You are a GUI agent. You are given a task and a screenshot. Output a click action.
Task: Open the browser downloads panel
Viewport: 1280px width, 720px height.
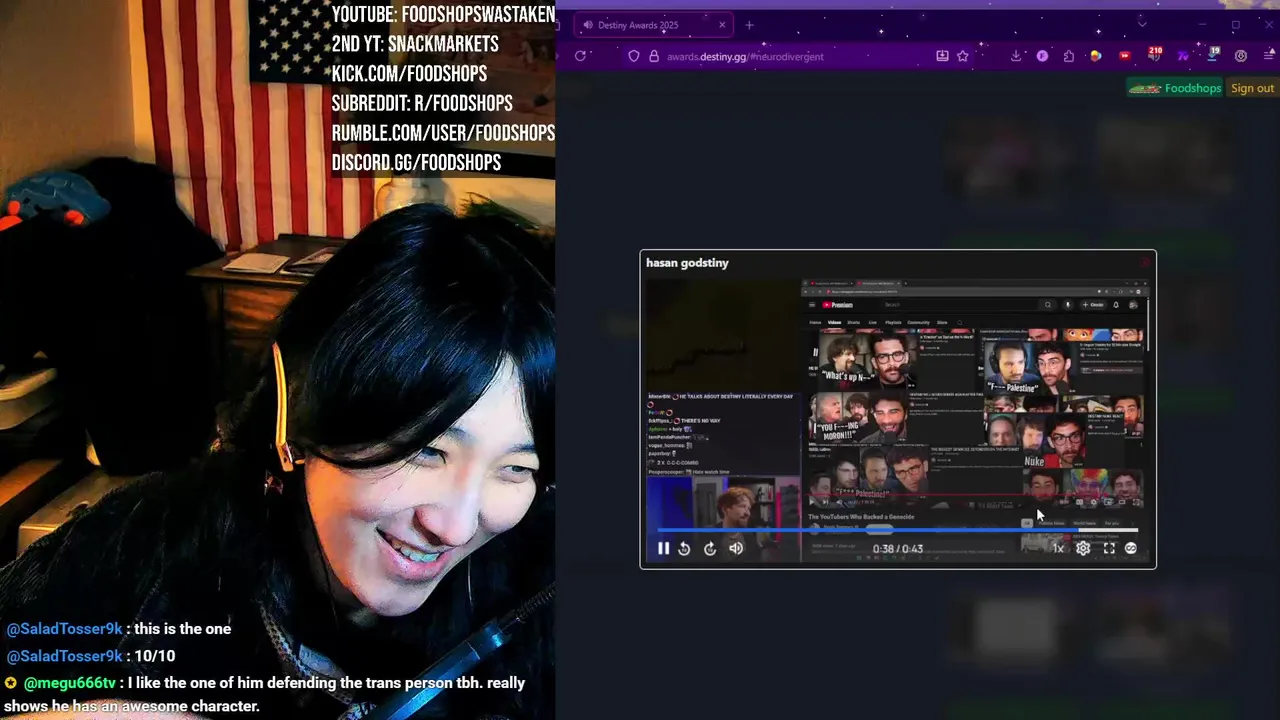click(1016, 56)
